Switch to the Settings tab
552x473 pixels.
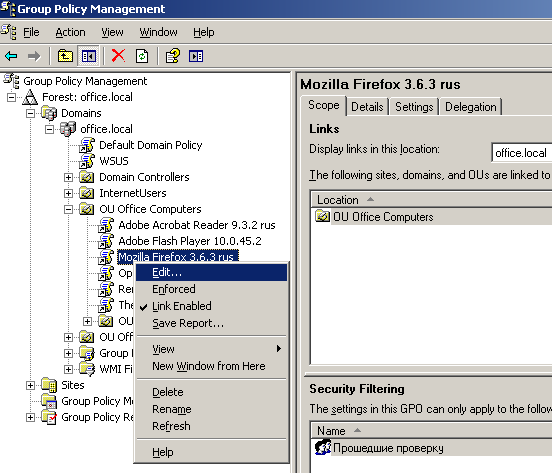click(x=414, y=107)
